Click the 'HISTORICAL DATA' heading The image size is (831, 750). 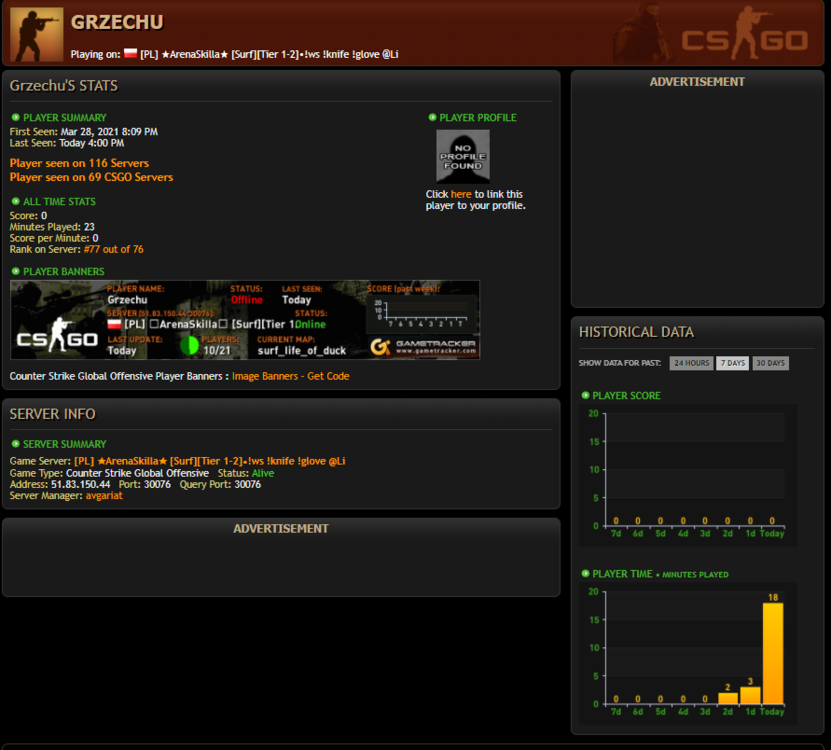click(636, 332)
